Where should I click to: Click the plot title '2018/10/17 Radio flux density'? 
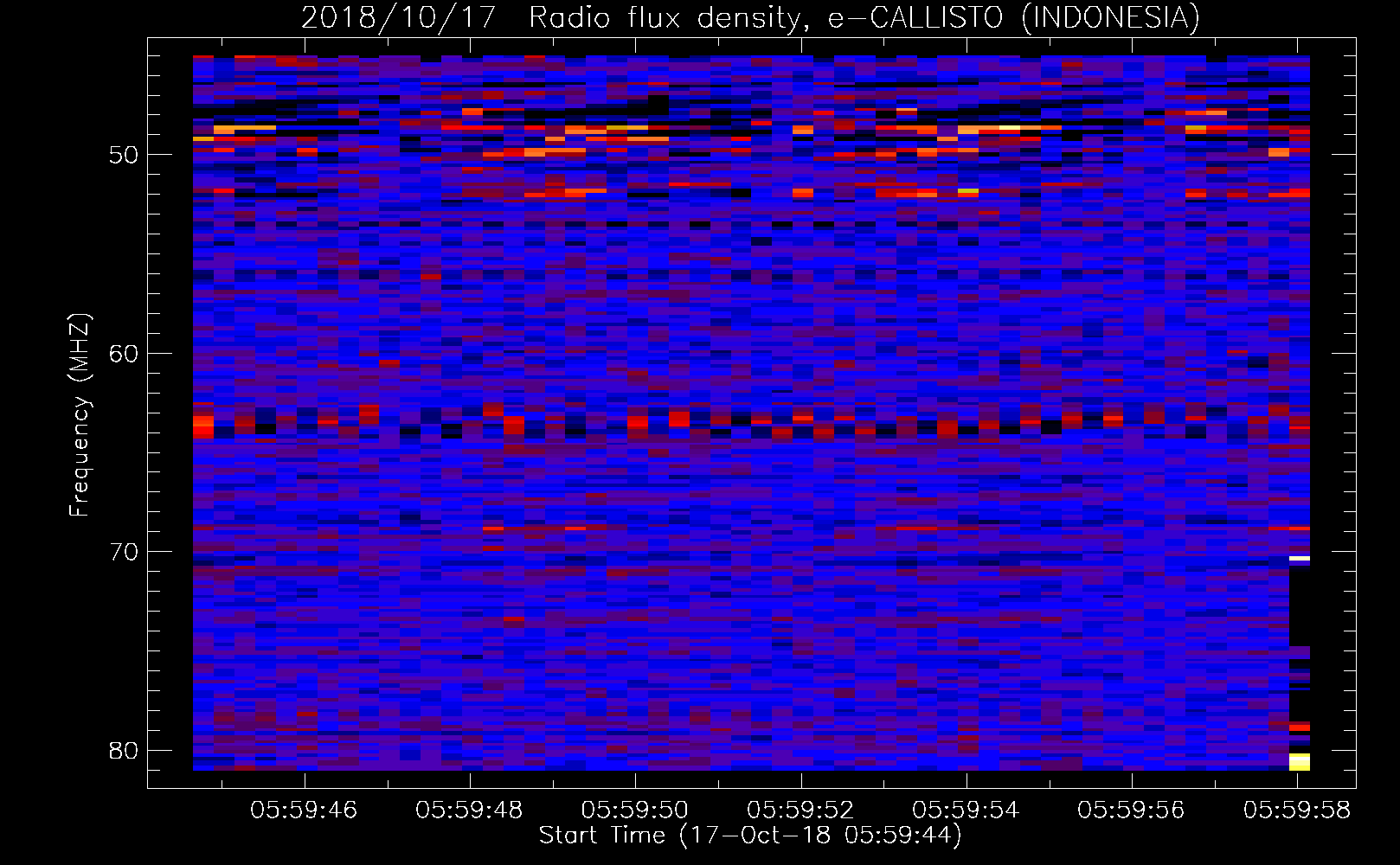click(x=549, y=17)
